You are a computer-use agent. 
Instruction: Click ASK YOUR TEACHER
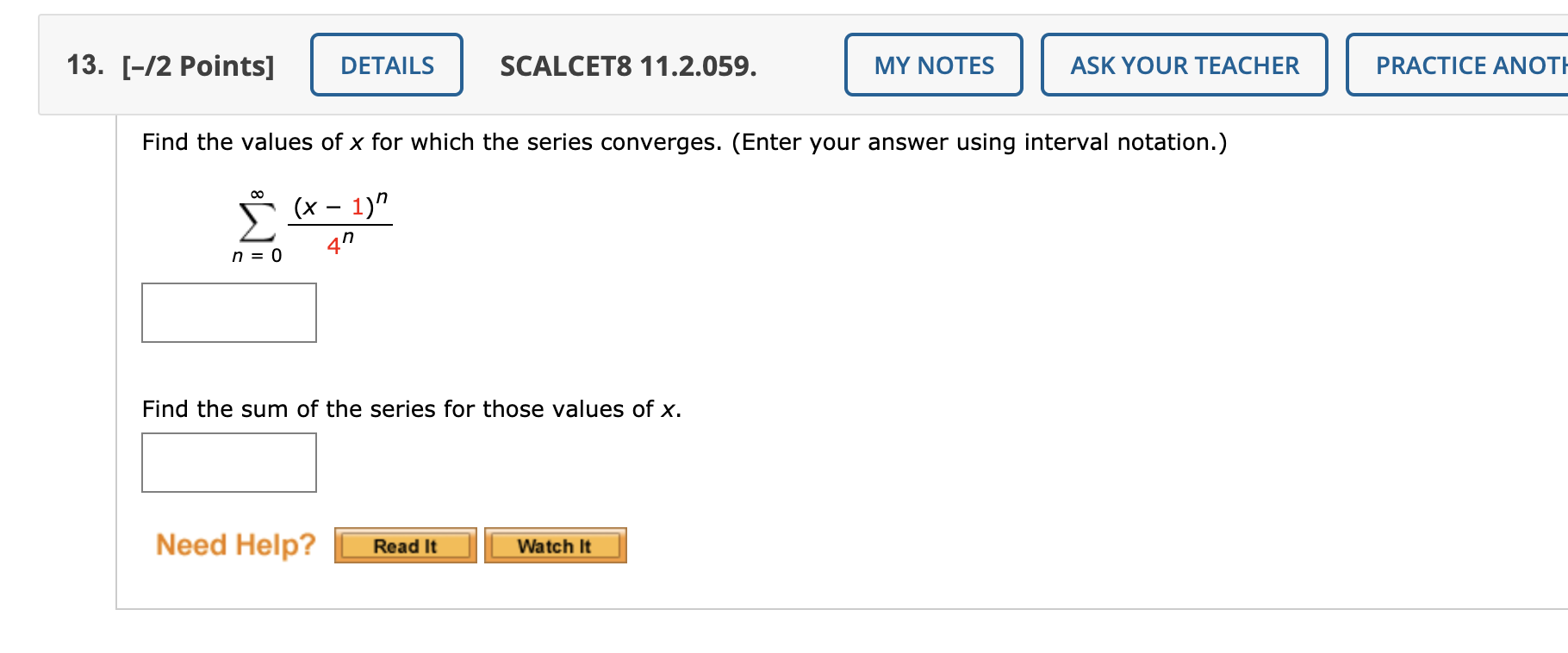coord(1184,65)
